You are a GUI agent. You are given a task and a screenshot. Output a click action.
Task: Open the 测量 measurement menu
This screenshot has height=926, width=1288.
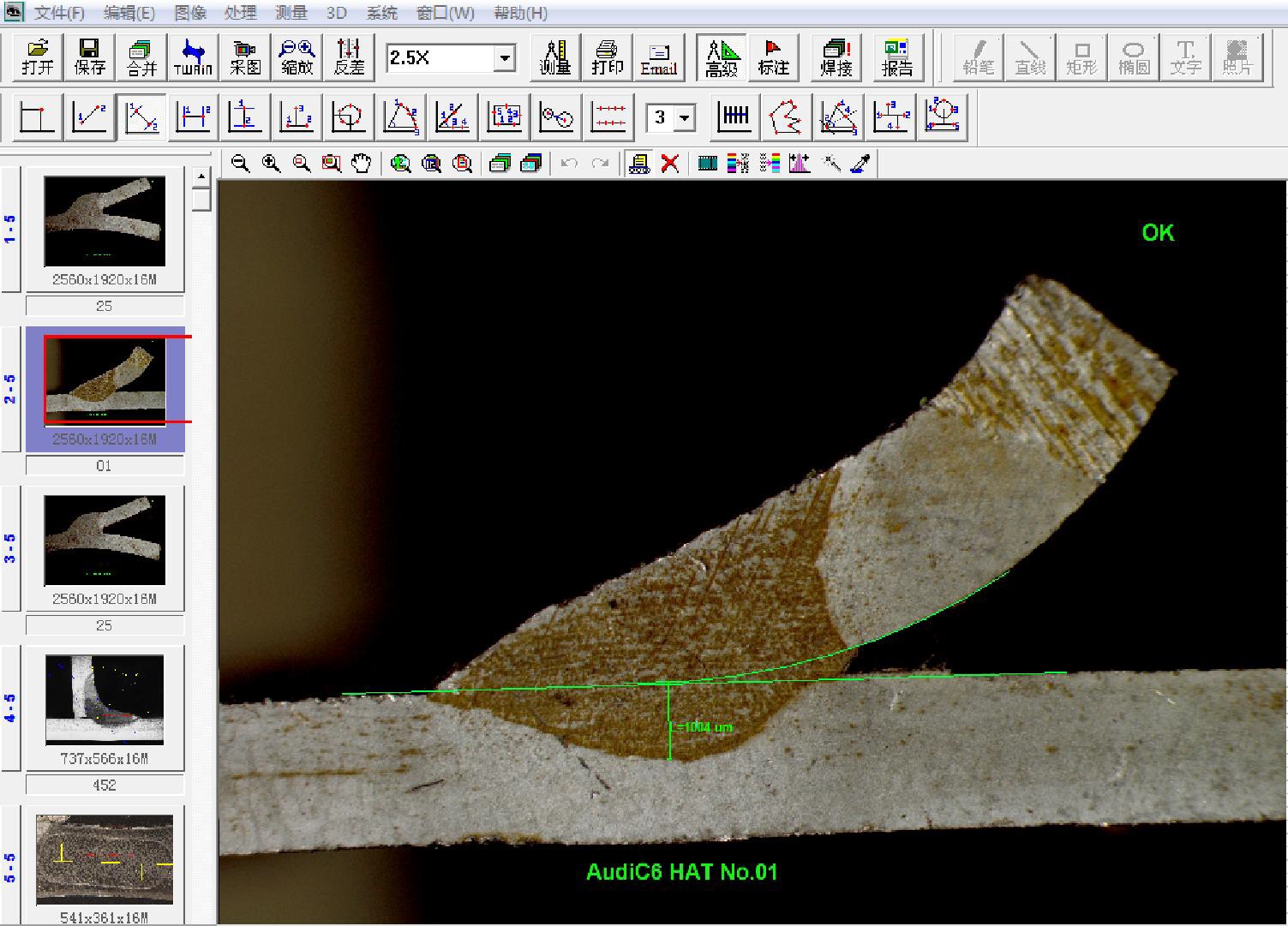point(291,13)
